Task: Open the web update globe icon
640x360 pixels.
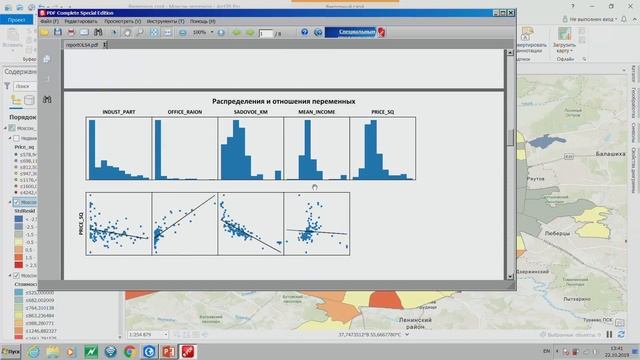Action: pos(318,32)
